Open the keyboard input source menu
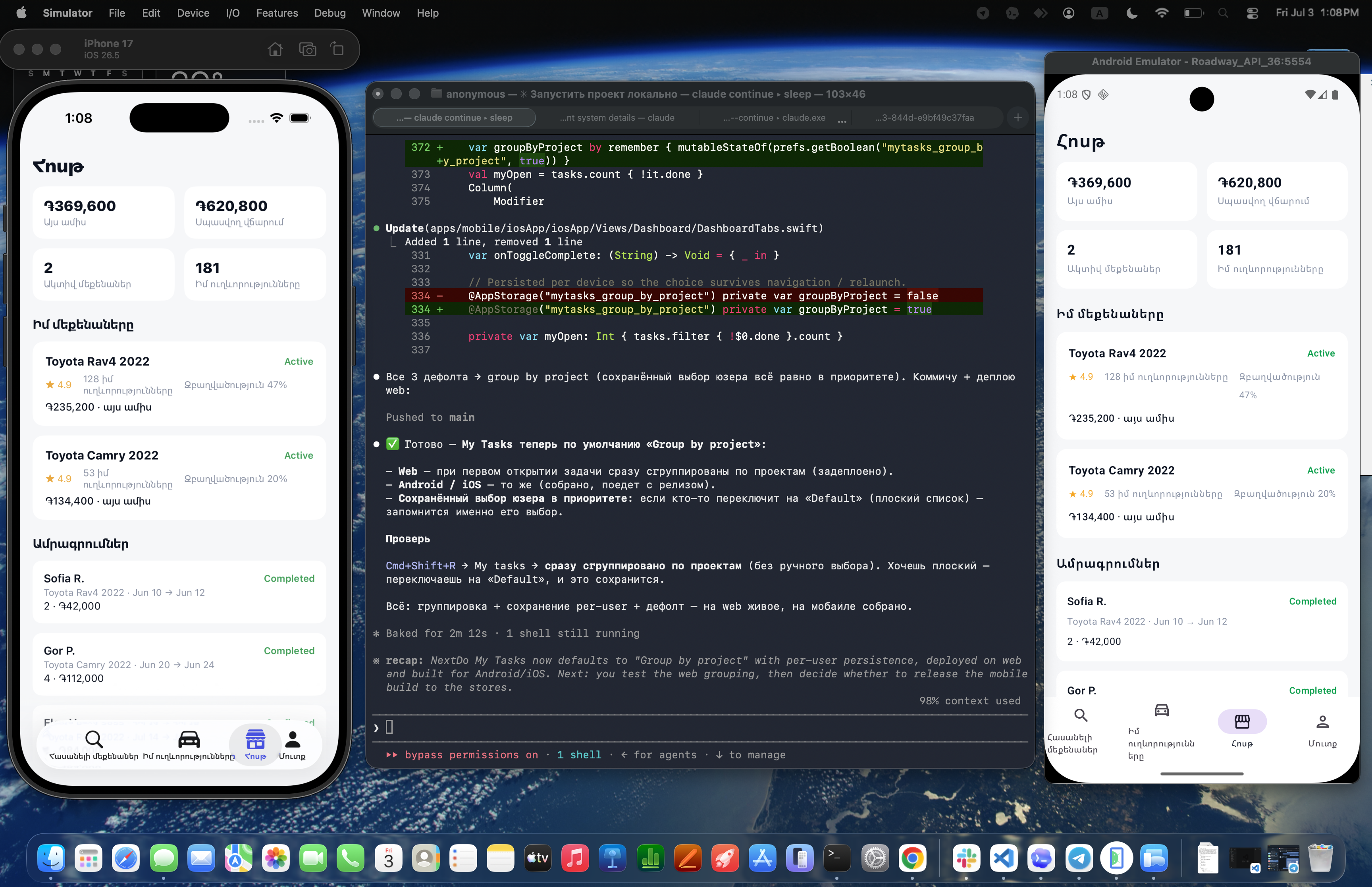Viewport: 1372px width, 887px height. click(x=1099, y=13)
